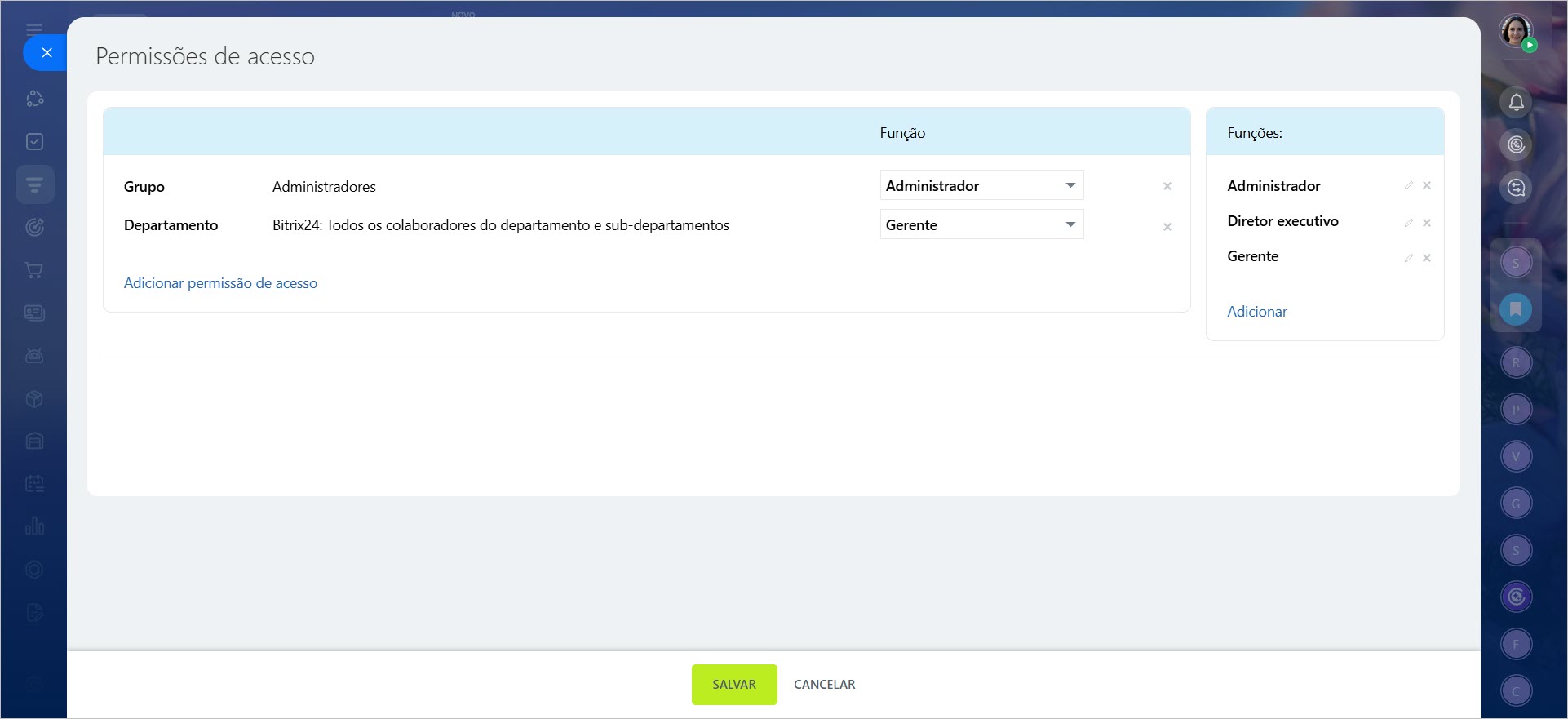Image resolution: width=1568 pixels, height=719 pixels.
Task: Click the Funções: panel header
Action: (1255, 132)
